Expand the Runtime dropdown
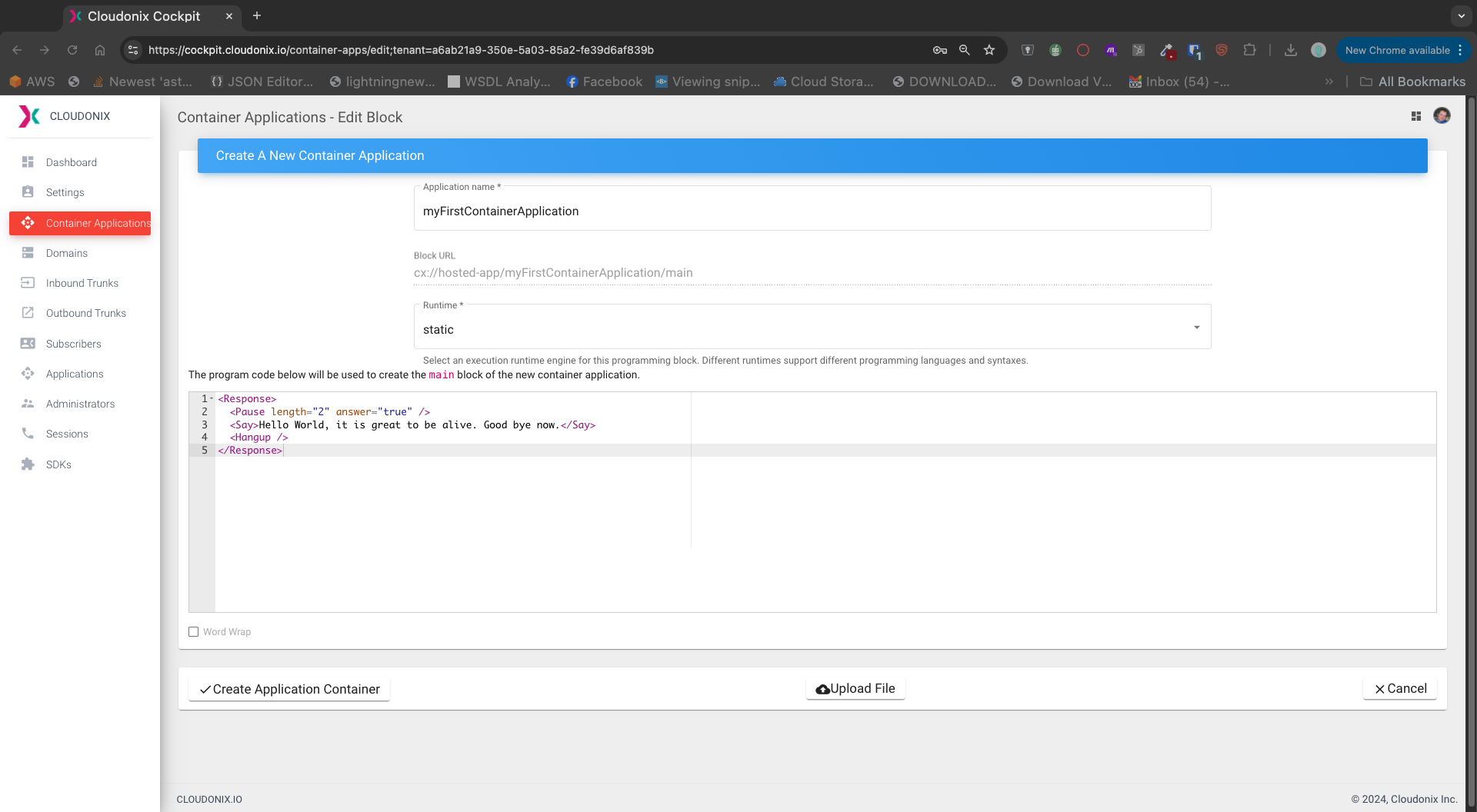Screen dimensions: 1477x812 (x=1196, y=328)
